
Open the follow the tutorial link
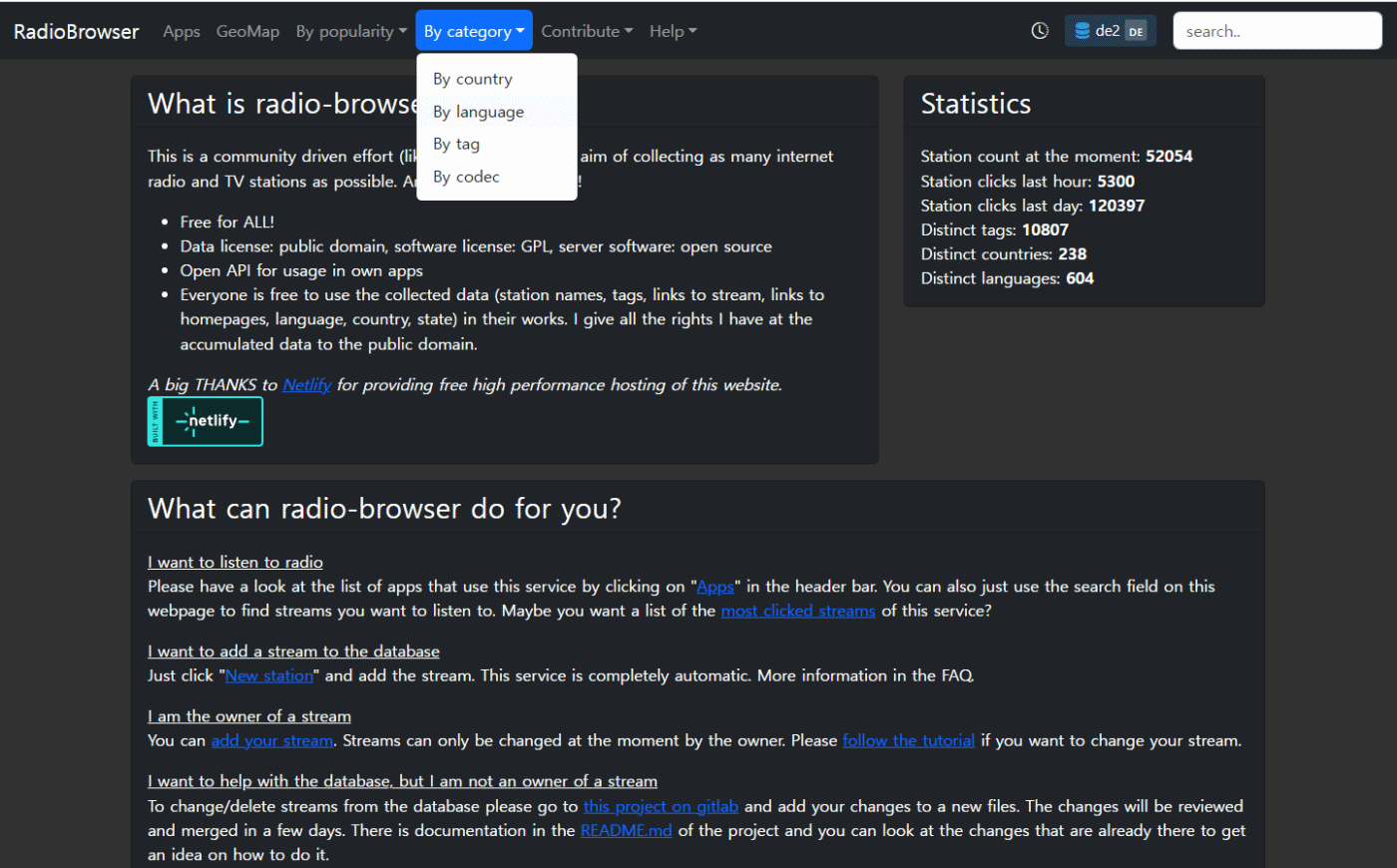coord(908,740)
